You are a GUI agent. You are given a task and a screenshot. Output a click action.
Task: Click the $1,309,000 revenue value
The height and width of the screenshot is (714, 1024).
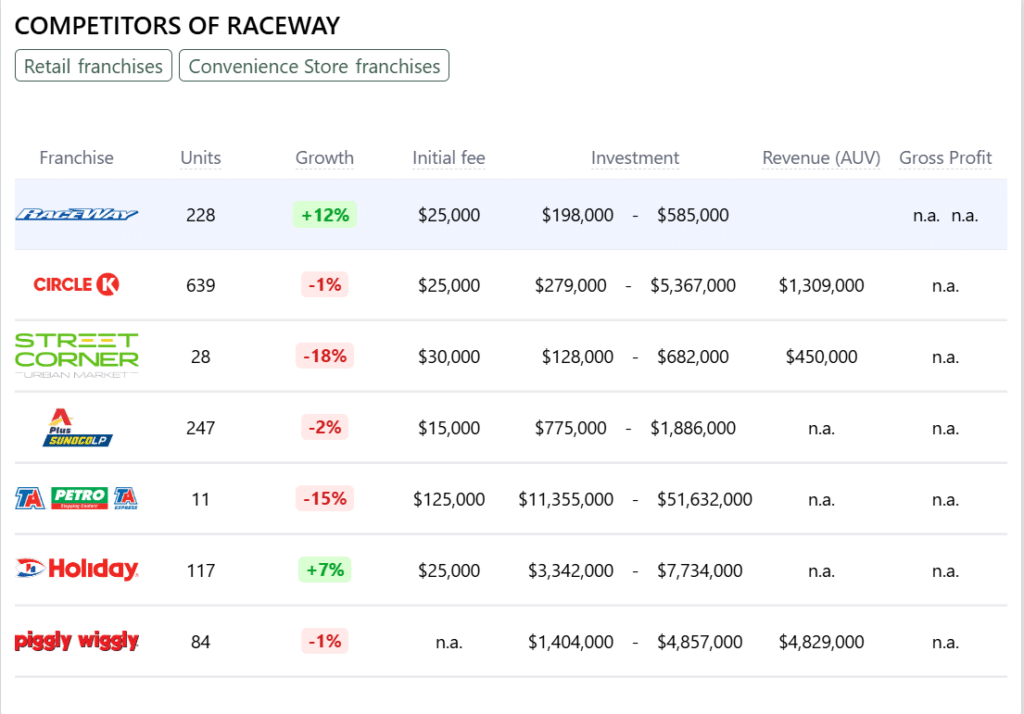pyautogui.click(x=821, y=285)
